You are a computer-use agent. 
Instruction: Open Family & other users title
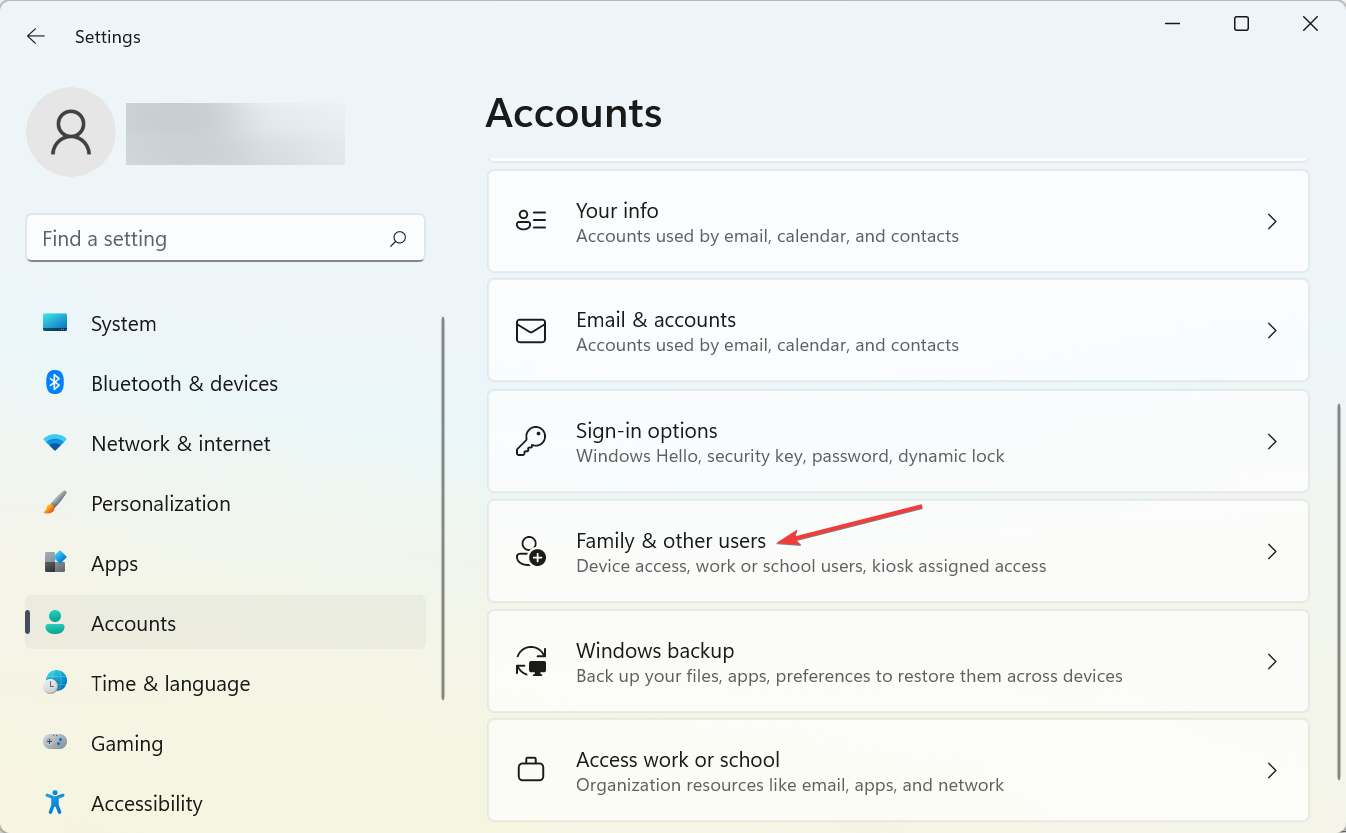[x=671, y=541]
